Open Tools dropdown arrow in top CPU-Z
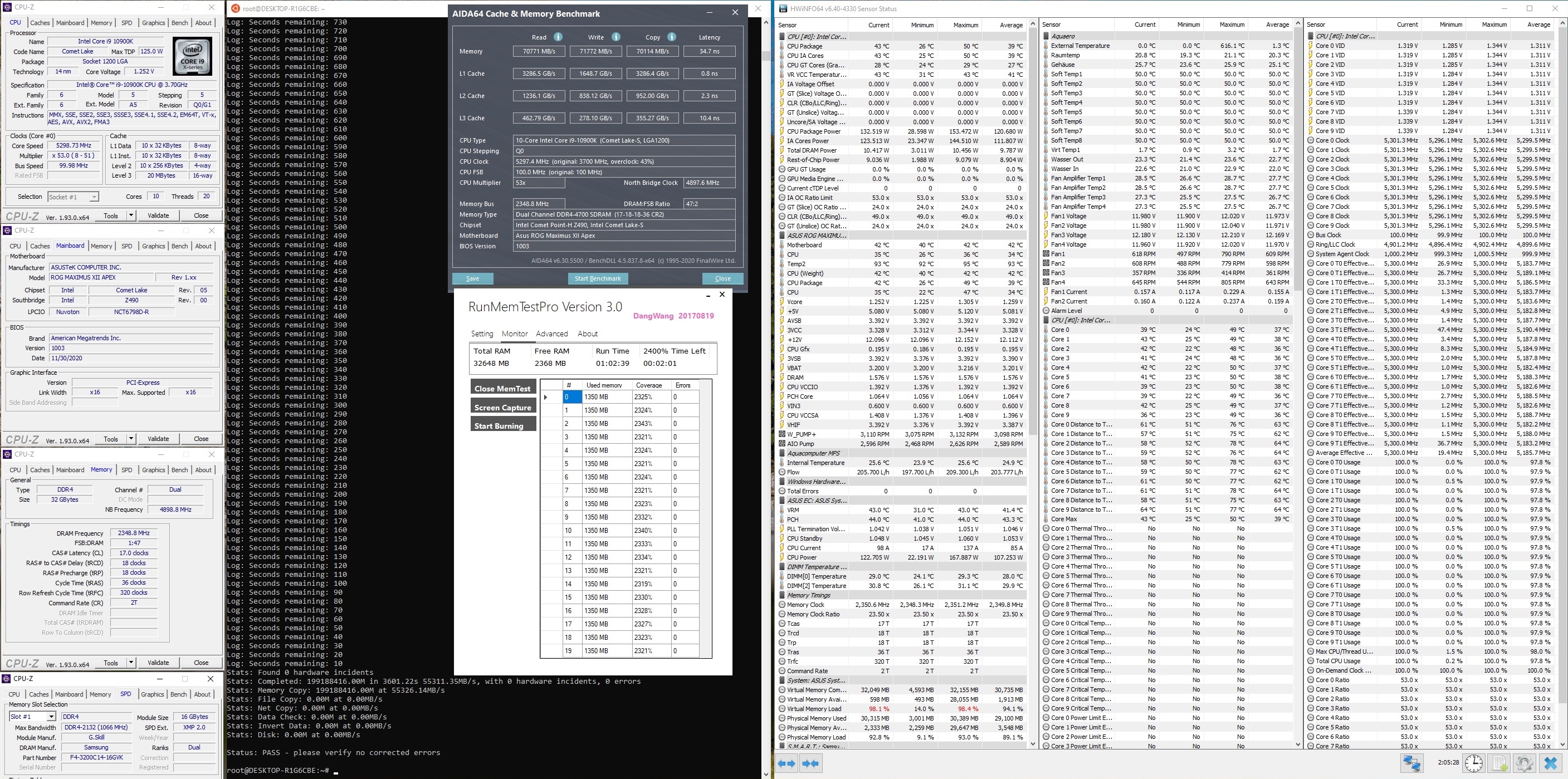The width and height of the screenshot is (1568, 779). pos(130,215)
